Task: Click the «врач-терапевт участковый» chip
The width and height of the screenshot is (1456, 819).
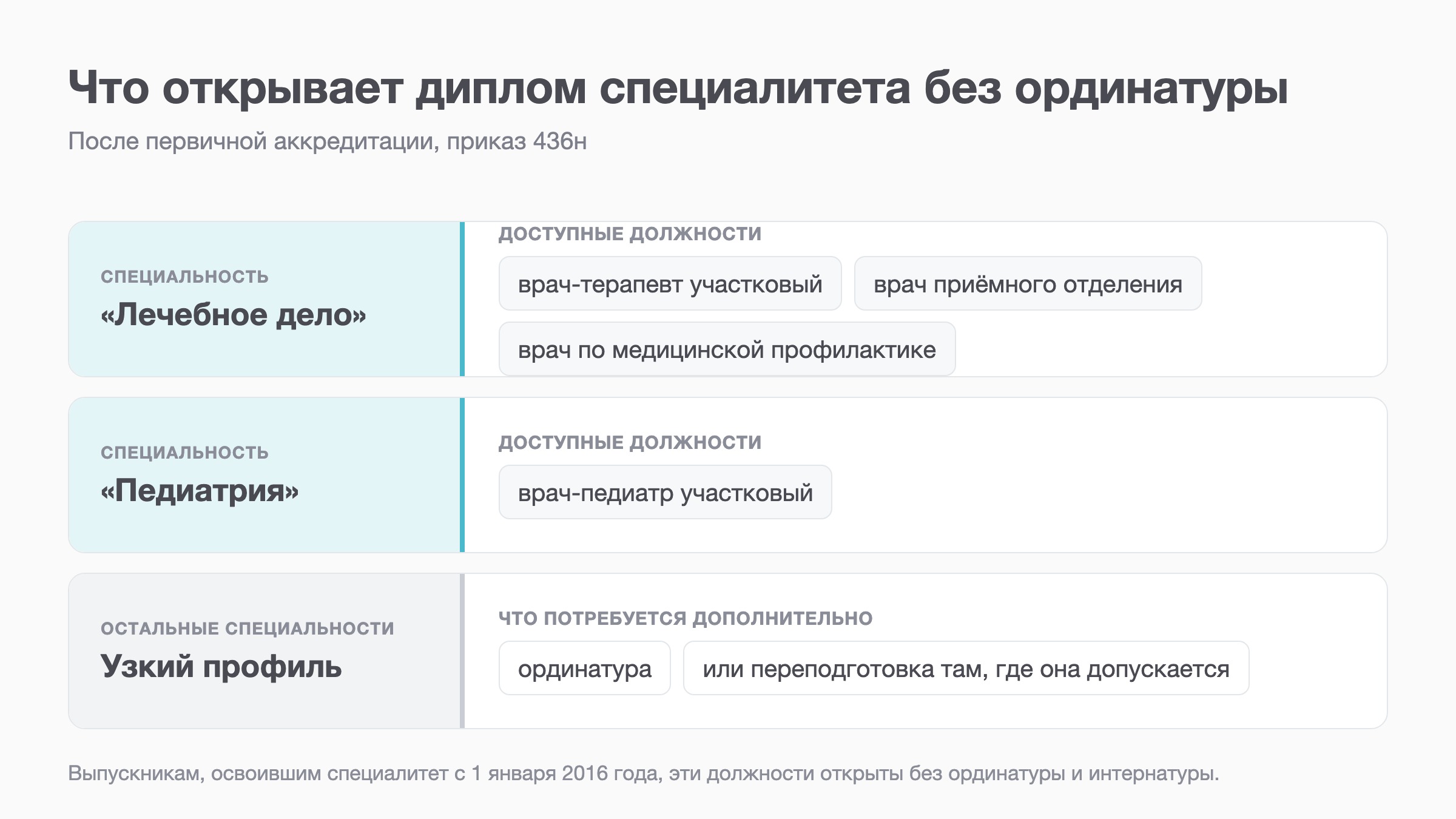Action: (670, 283)
